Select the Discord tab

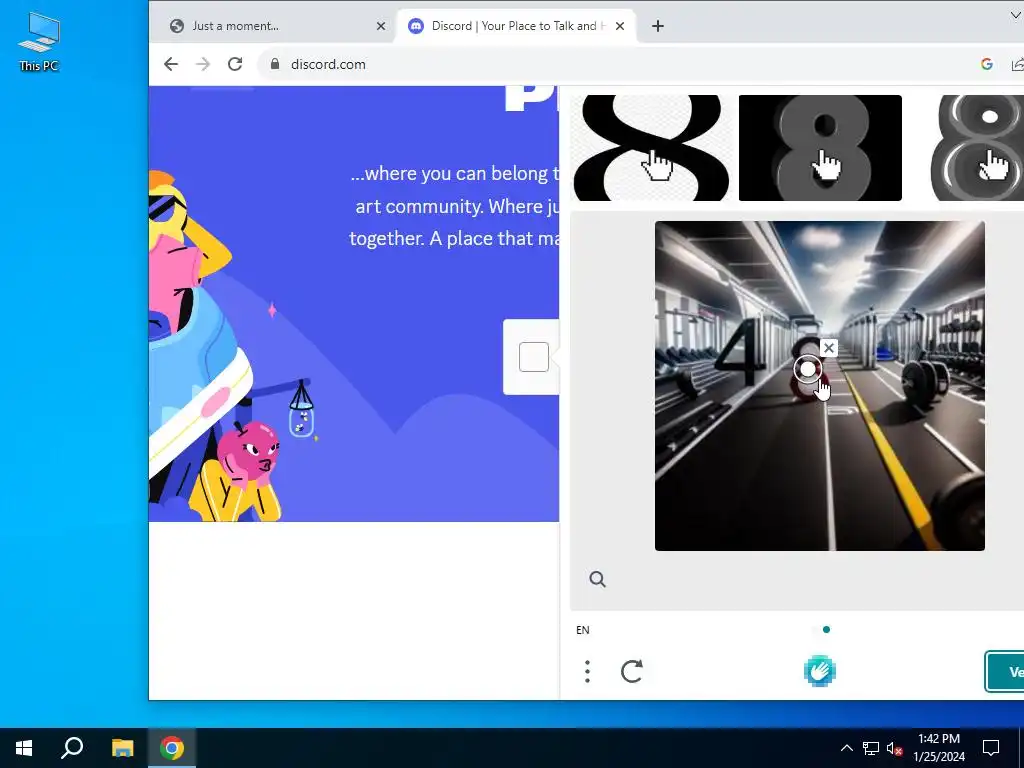point(516,26)
